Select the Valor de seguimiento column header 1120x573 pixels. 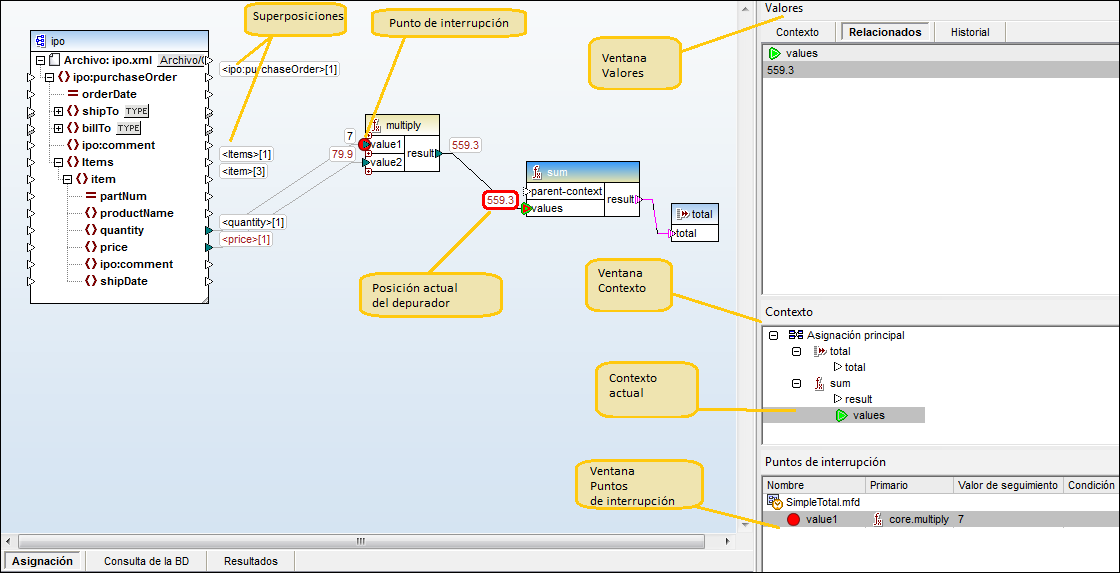[1007, 485]
